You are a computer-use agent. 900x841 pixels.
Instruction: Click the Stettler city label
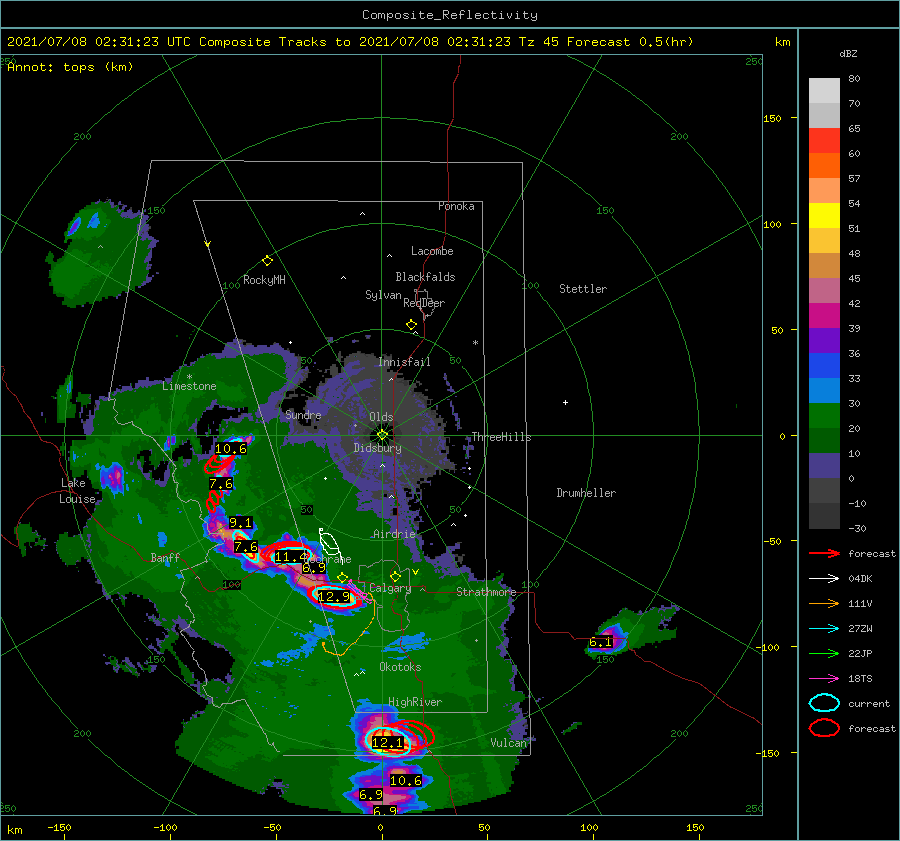tap(583, 289)
